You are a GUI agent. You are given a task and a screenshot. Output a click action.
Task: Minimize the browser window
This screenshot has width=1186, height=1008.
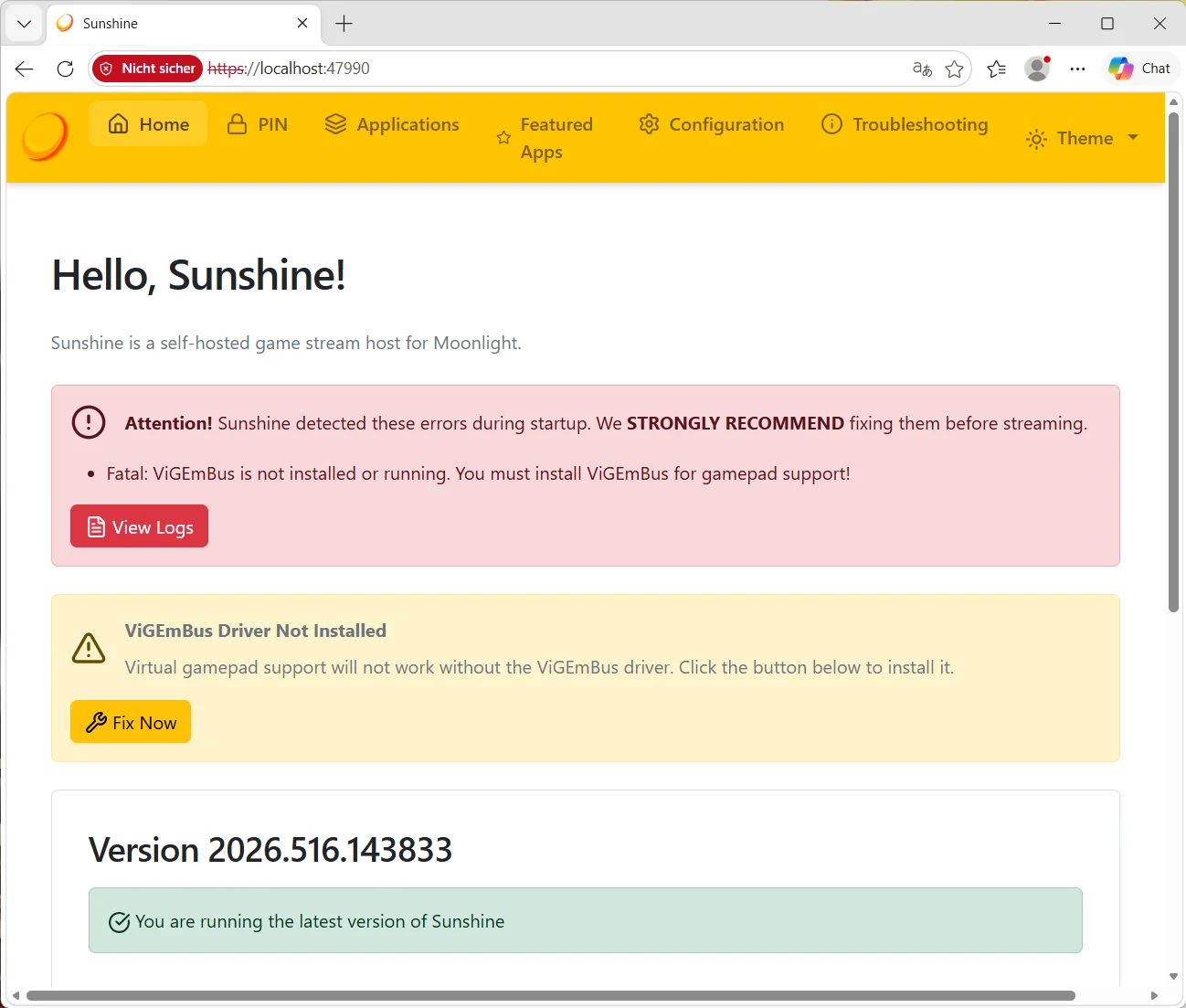pyautogui.click(x=1055, y=24)
